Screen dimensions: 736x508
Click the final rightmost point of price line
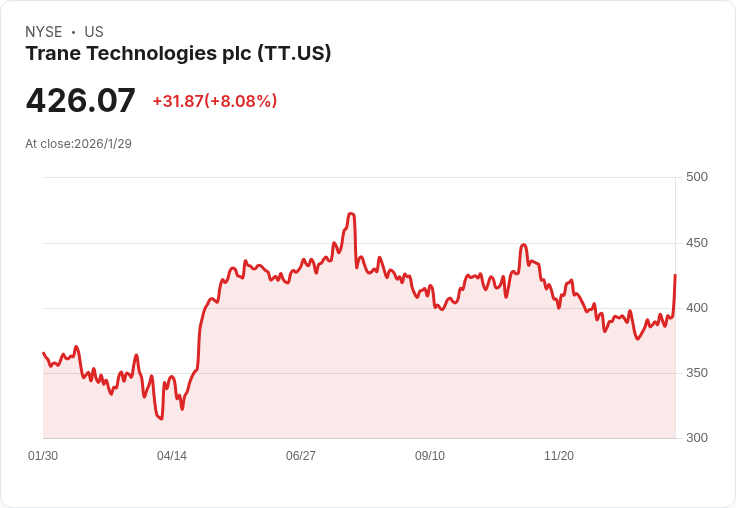pos(675,275)
